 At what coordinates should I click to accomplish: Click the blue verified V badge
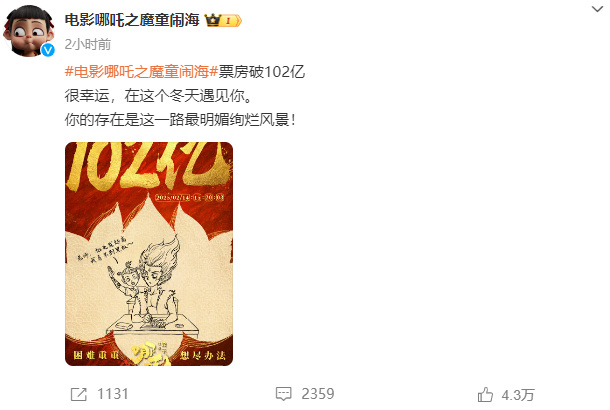pos(48,50)
